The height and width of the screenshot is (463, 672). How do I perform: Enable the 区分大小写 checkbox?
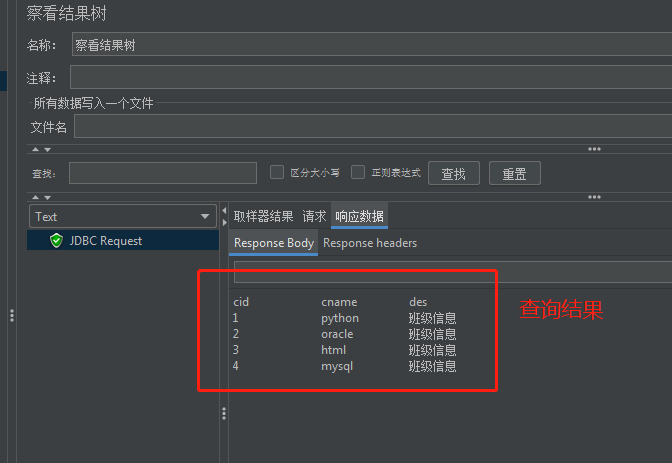tap(277, 172)
